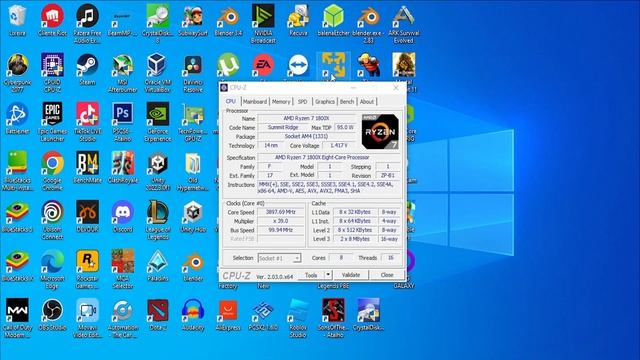Select the Microsoft Edge desktop icon
640x360 pixels.
[52, 269]
